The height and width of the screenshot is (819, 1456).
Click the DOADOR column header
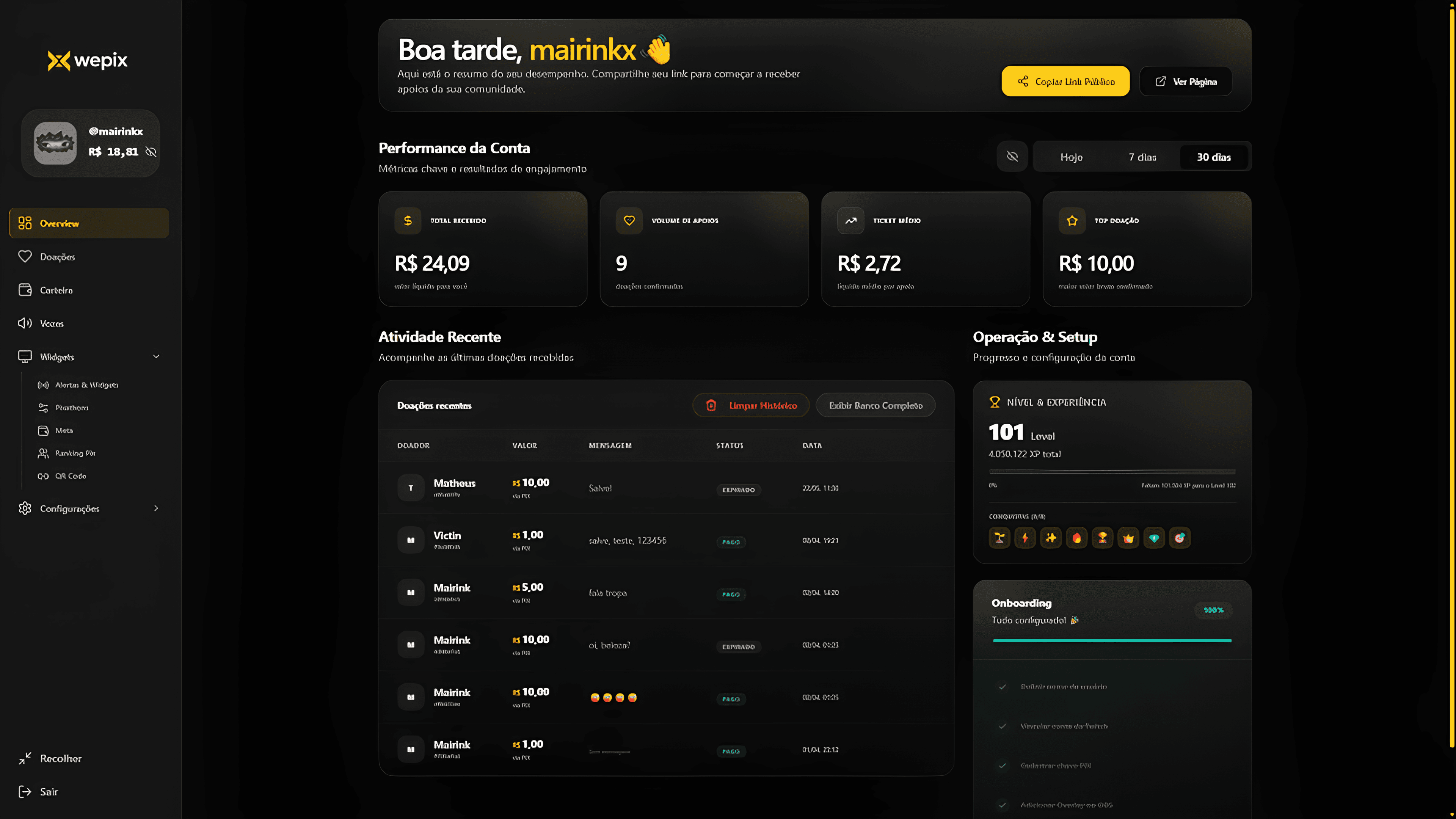(x=413, y=446)
